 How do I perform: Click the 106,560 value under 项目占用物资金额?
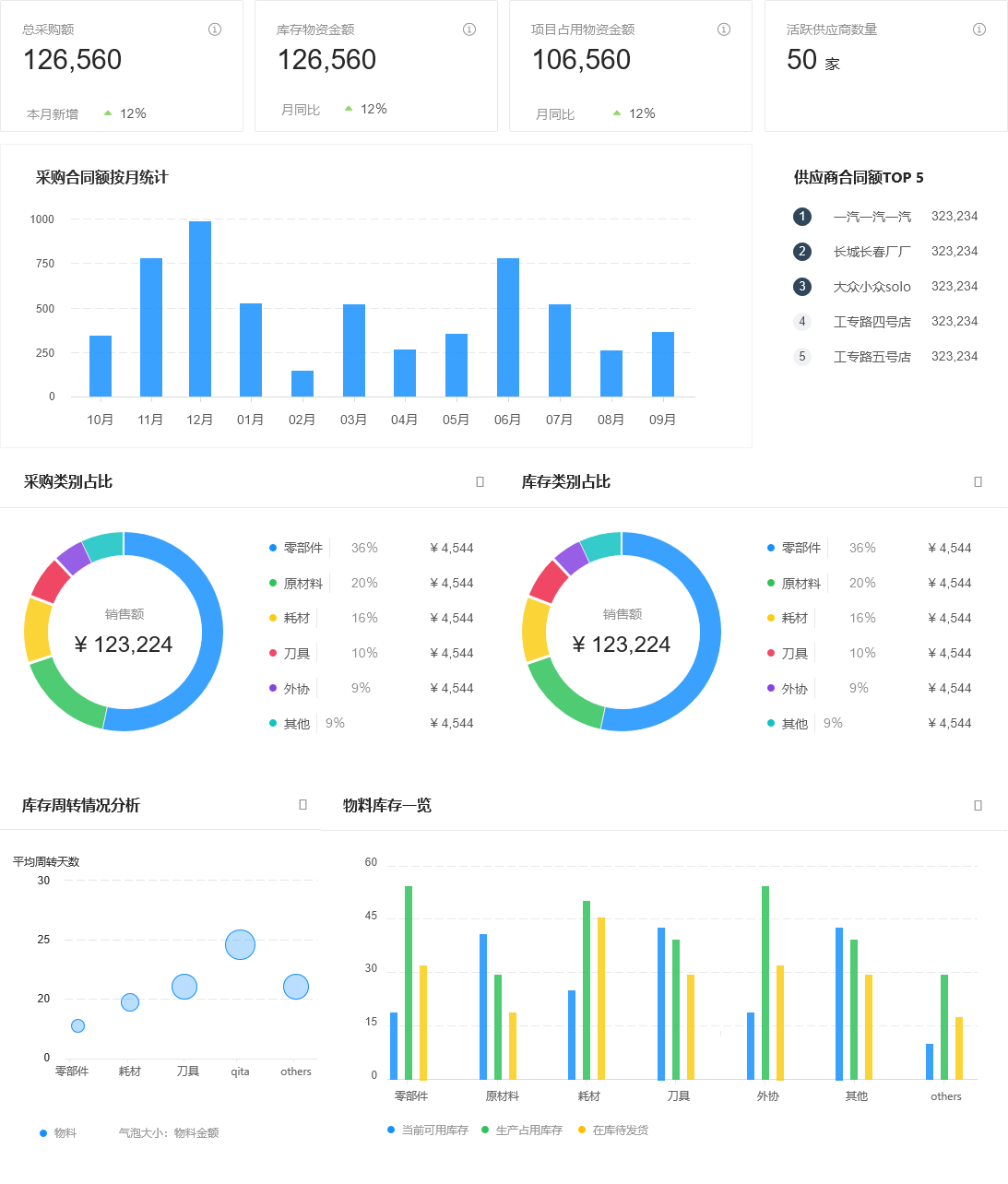pyautogui.click(x=582, y=60)
